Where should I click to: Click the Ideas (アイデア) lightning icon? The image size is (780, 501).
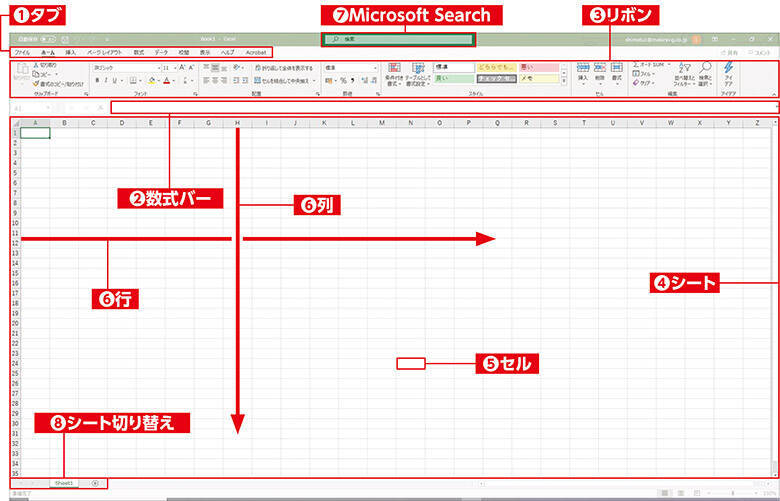[x=728, y=68]
